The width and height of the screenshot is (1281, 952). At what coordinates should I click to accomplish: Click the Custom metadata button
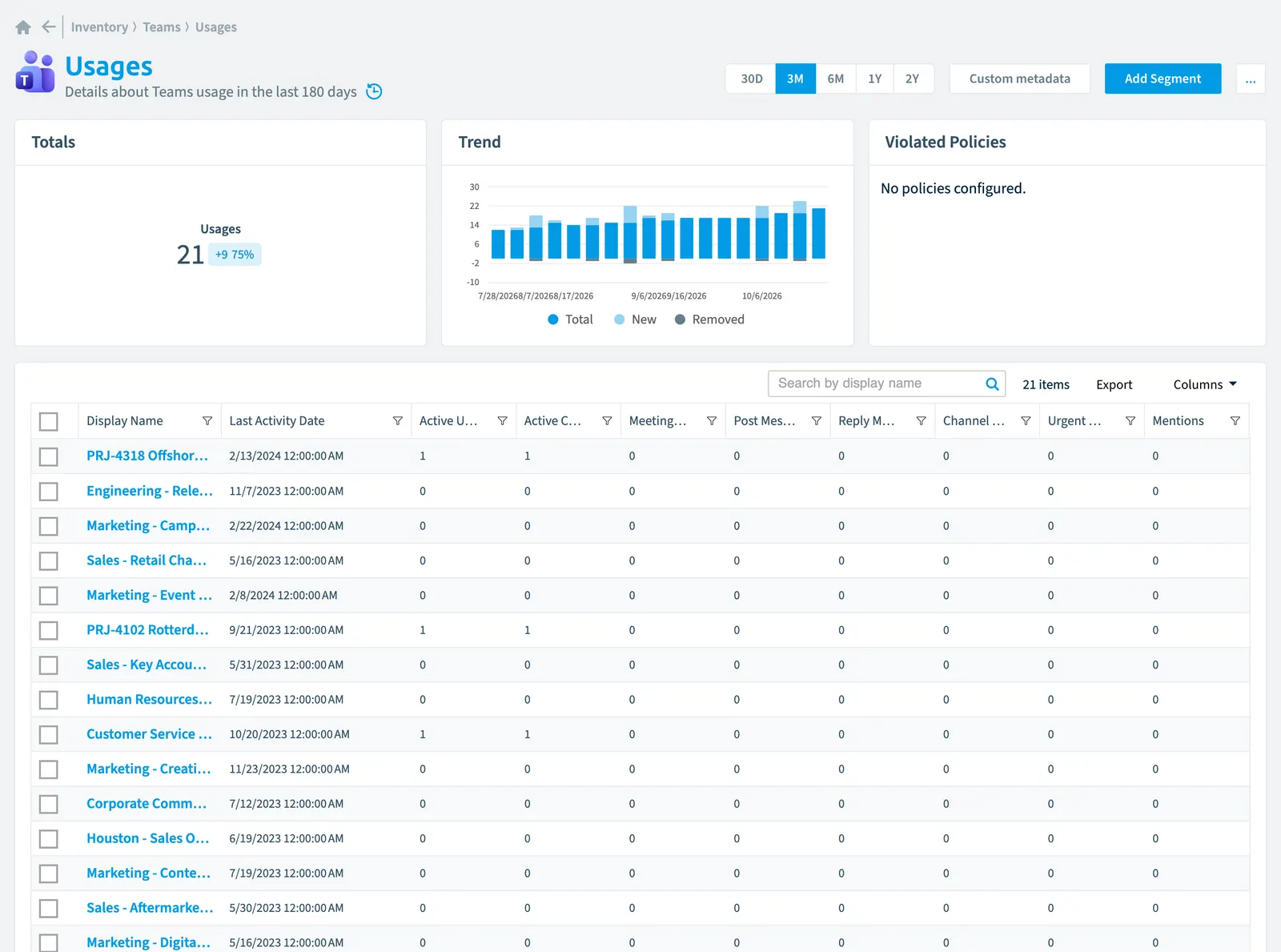tap(1019, 78)
